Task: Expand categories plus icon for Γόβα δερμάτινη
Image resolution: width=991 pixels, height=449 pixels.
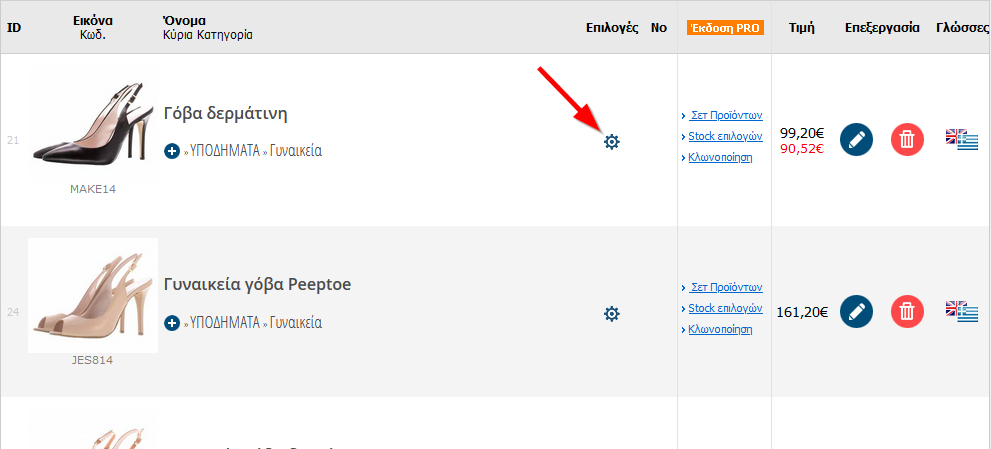Action: coord(172,151)
